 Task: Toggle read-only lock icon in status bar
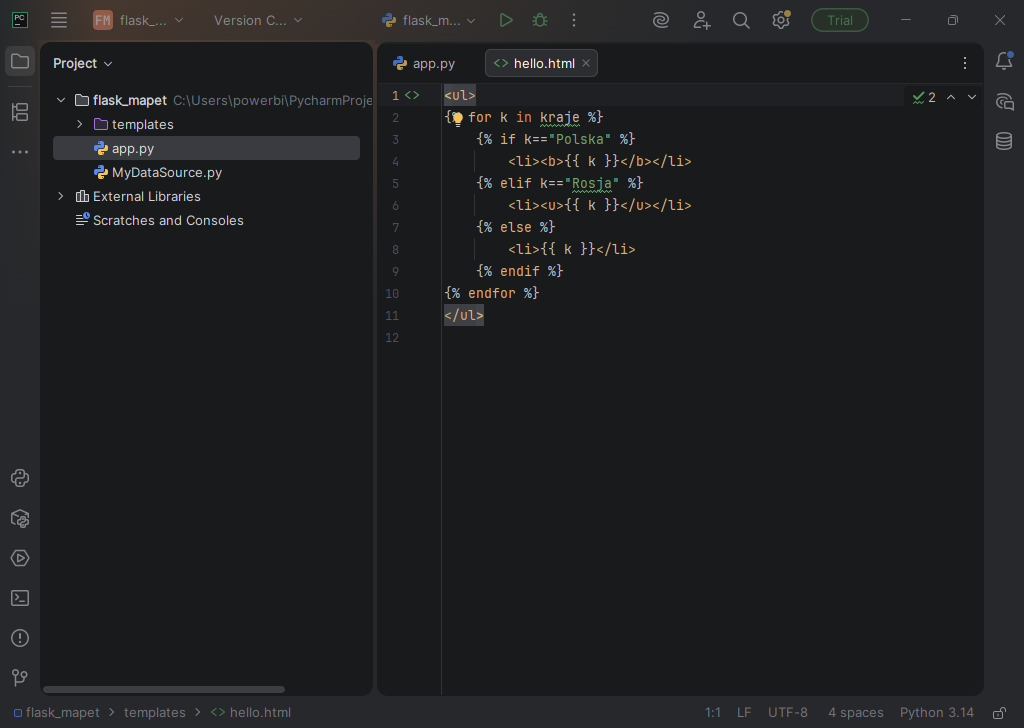(999, 712)
